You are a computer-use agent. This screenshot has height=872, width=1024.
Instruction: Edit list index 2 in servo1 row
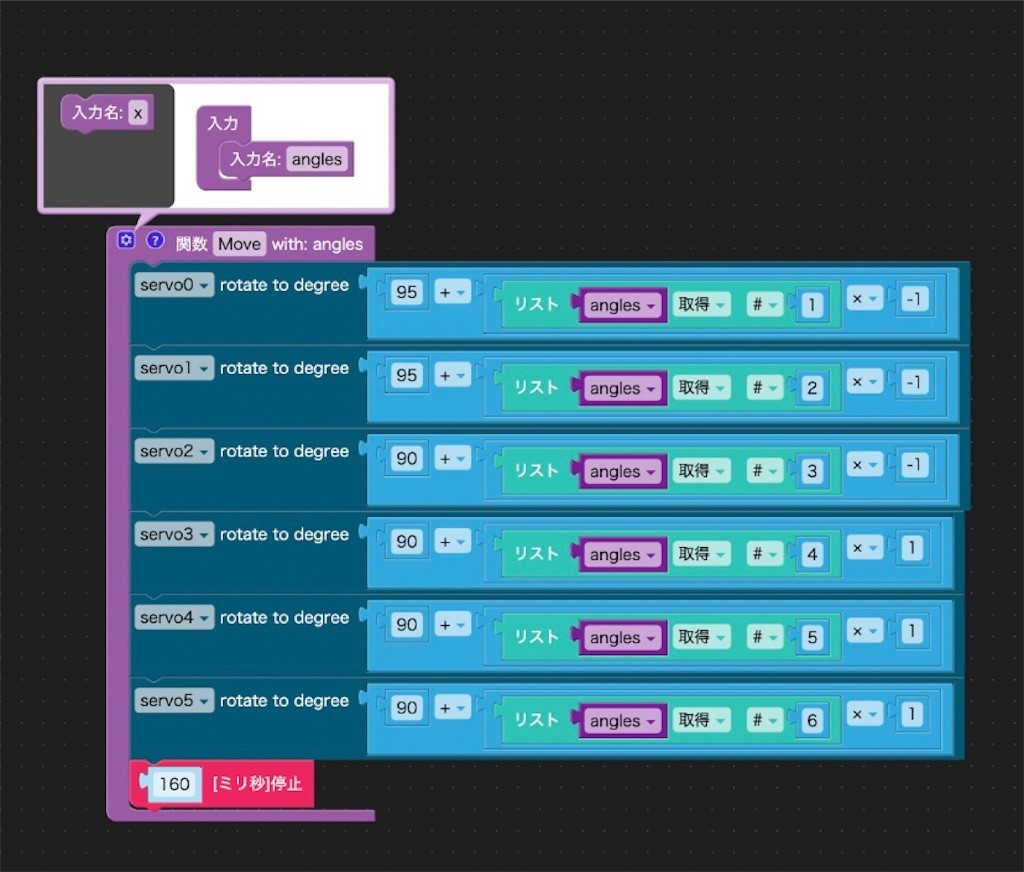pos(812,388)
